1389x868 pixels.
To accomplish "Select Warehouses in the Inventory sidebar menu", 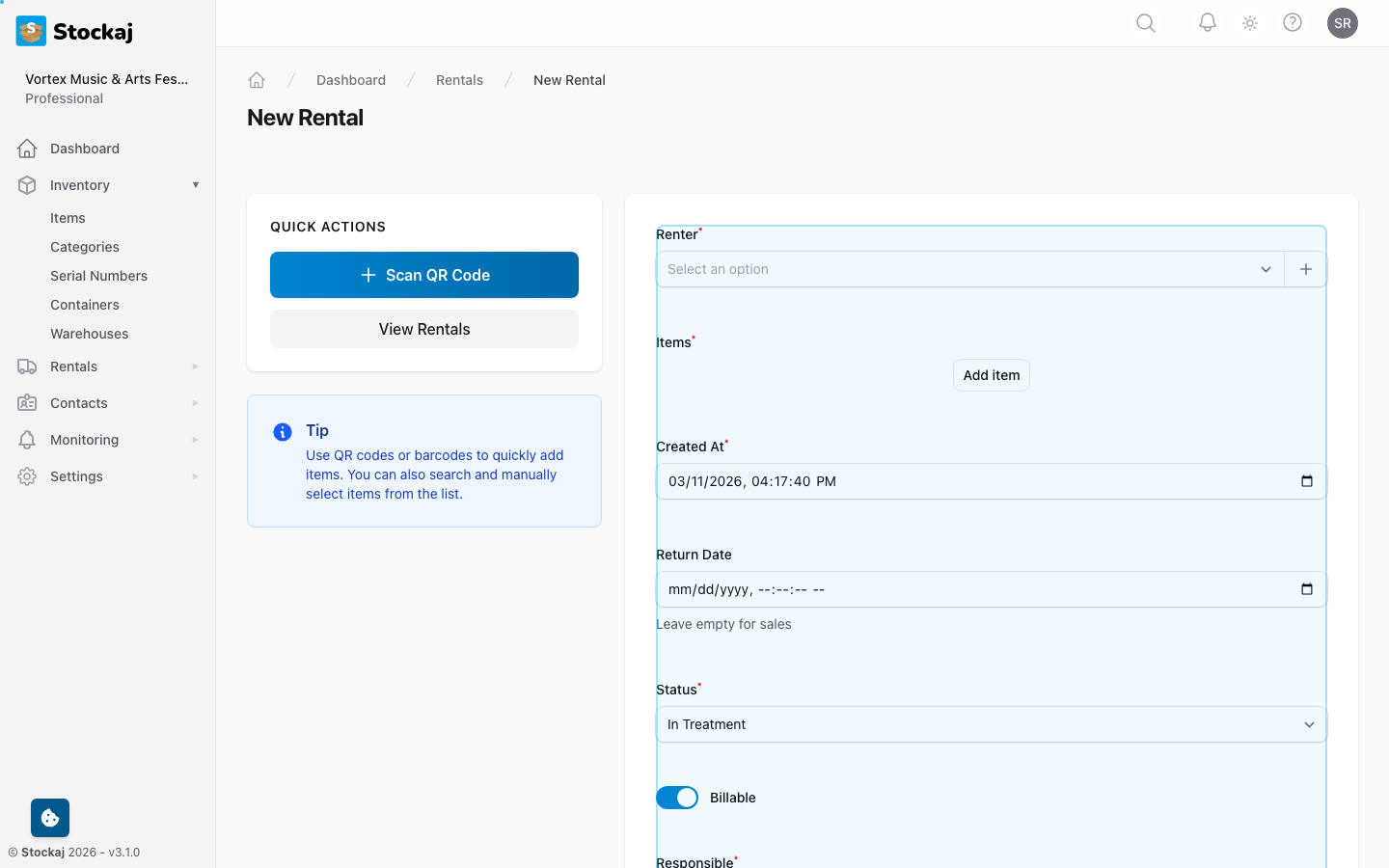I will [89, 334].
